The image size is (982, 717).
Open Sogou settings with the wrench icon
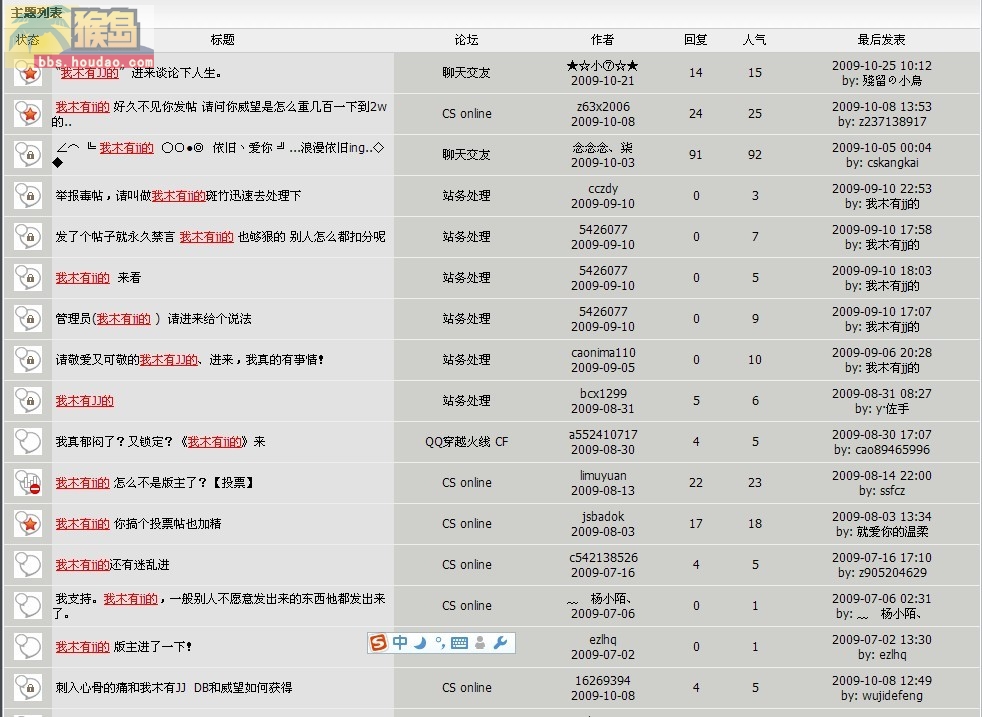coord(500,642)
